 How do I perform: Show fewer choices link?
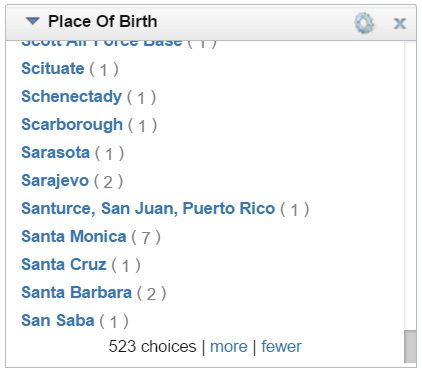pyautogui.click(x=281, y=346)
